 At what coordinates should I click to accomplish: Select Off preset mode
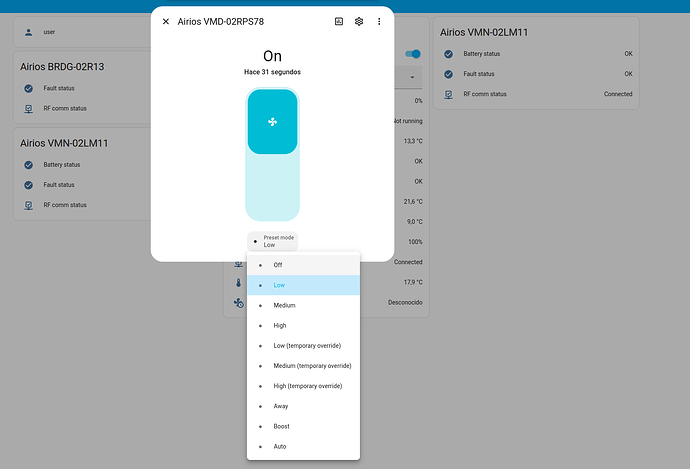click(303, 265)
